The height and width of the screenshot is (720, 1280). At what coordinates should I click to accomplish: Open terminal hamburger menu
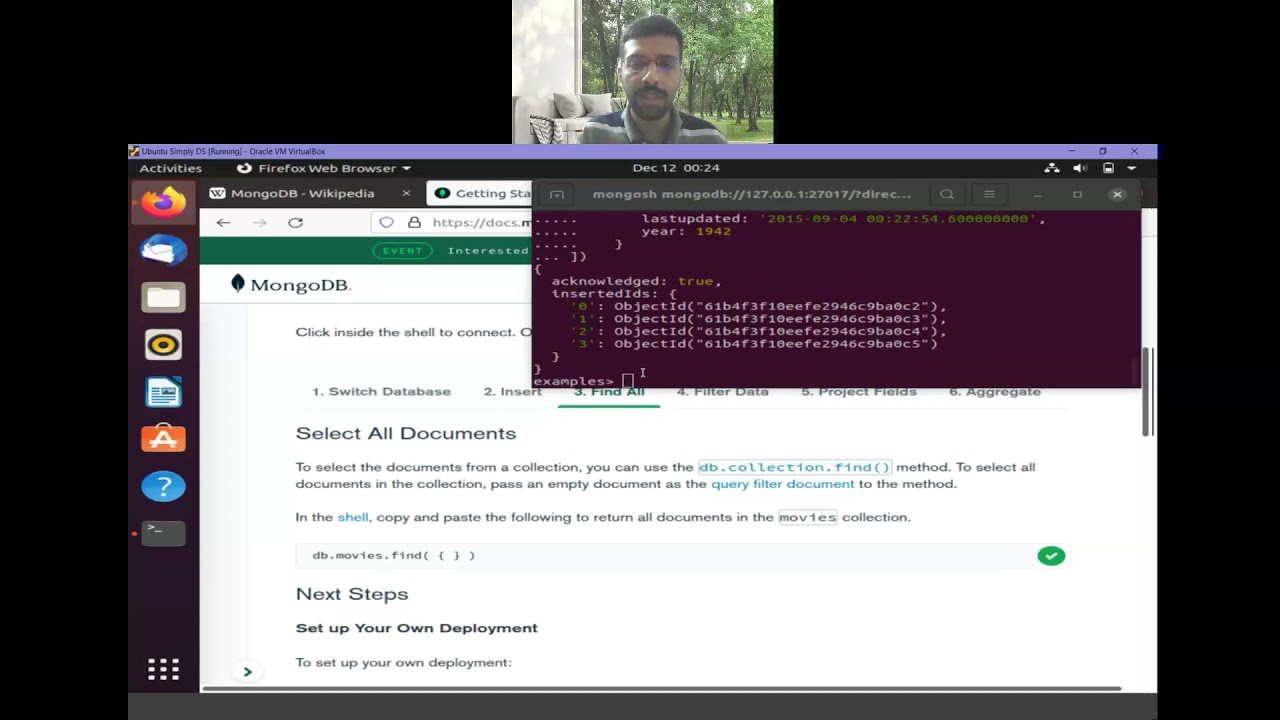pos(989,194)
